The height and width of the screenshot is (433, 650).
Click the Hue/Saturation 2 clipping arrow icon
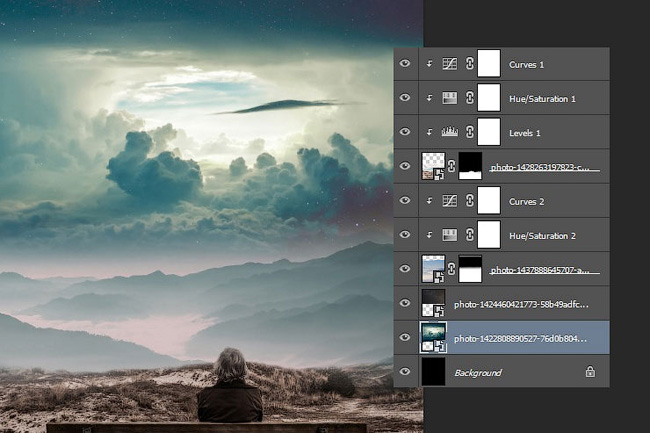429,235
